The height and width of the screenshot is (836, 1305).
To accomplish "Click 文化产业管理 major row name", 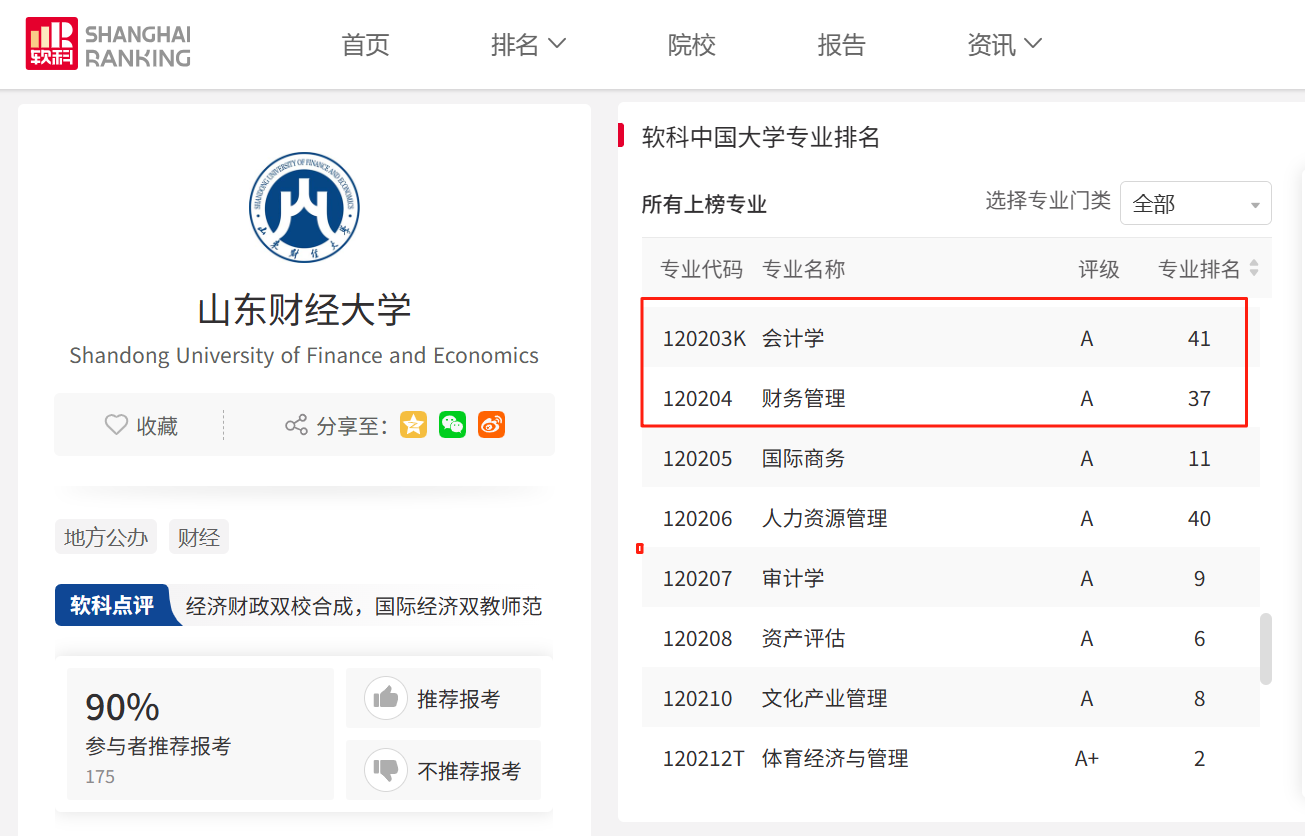I will pos(825,698).
